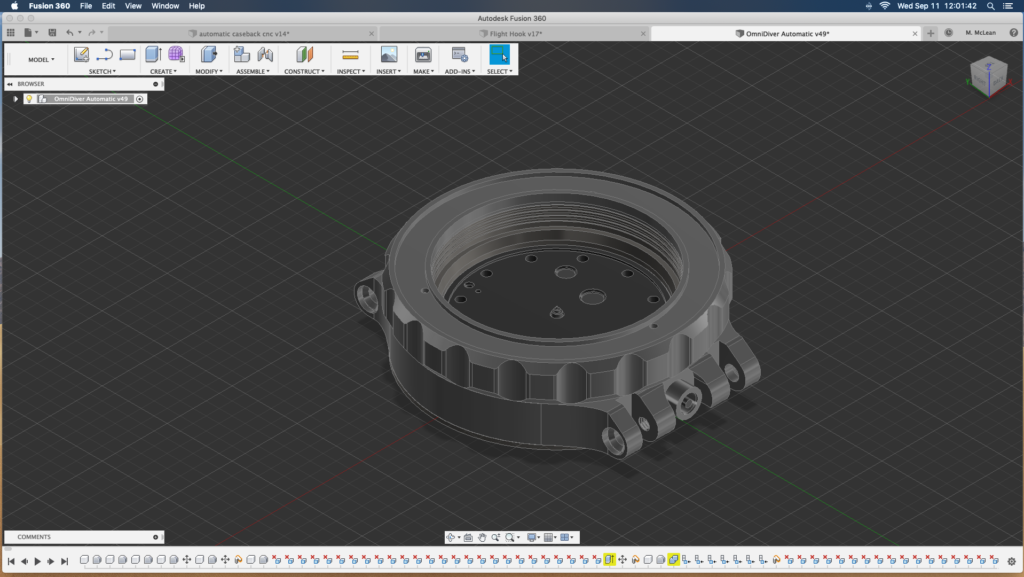1024x577 pixels.
Task: Click the Scripts and Add-Ins icon
Action: (x=460, y=54)
